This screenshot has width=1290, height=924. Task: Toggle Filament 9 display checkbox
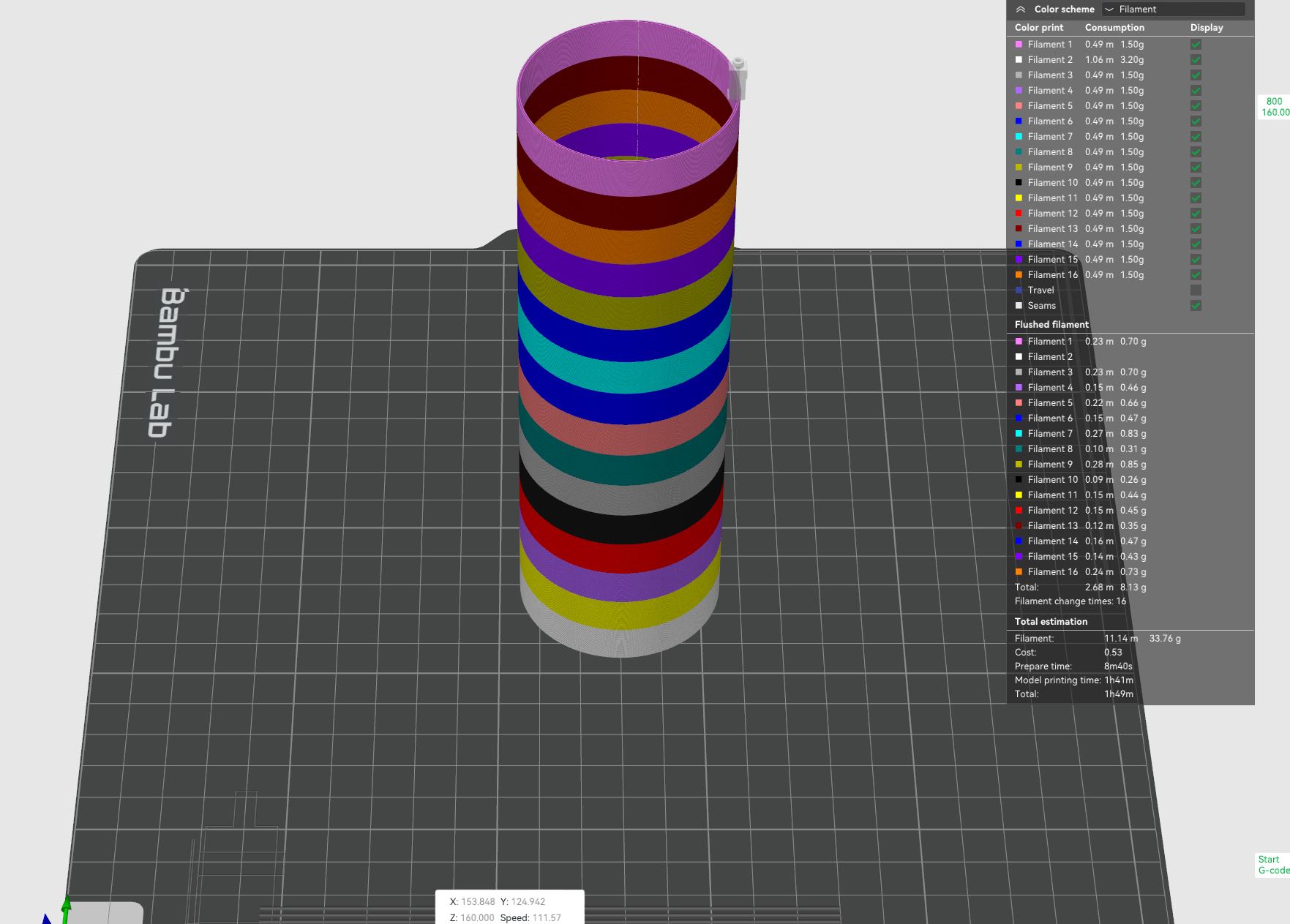(1196, 168)
